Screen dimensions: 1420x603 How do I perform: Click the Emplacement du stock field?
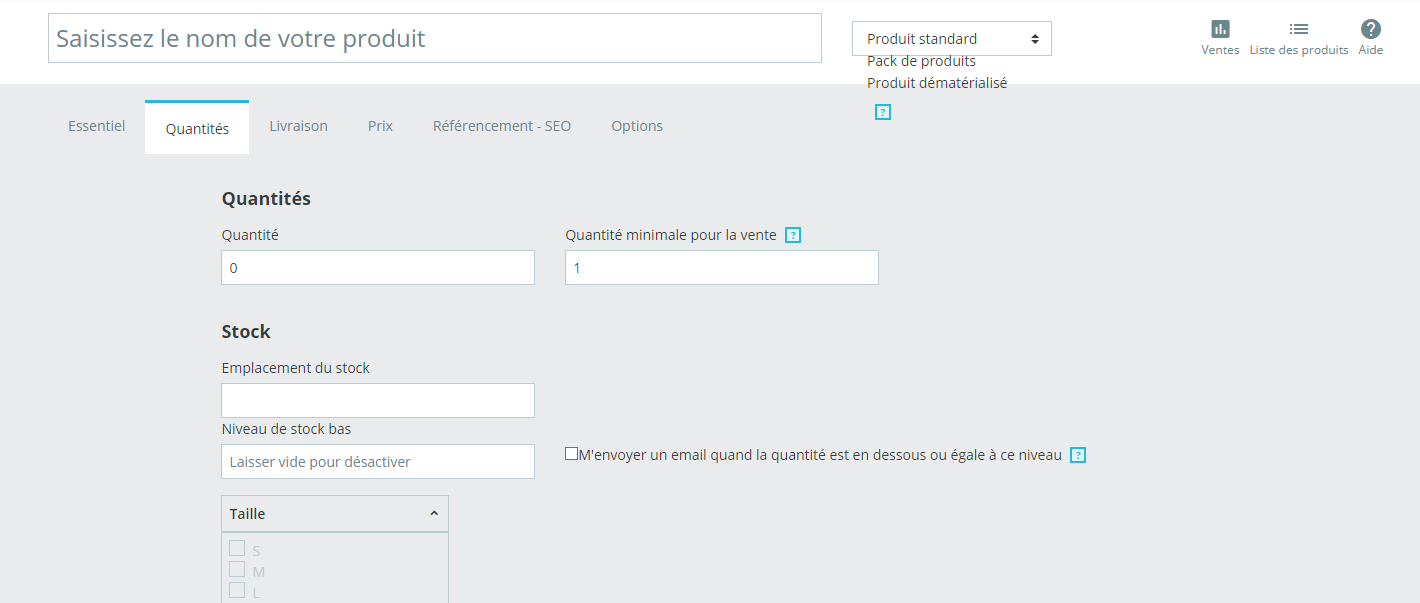tap(377, 401)
